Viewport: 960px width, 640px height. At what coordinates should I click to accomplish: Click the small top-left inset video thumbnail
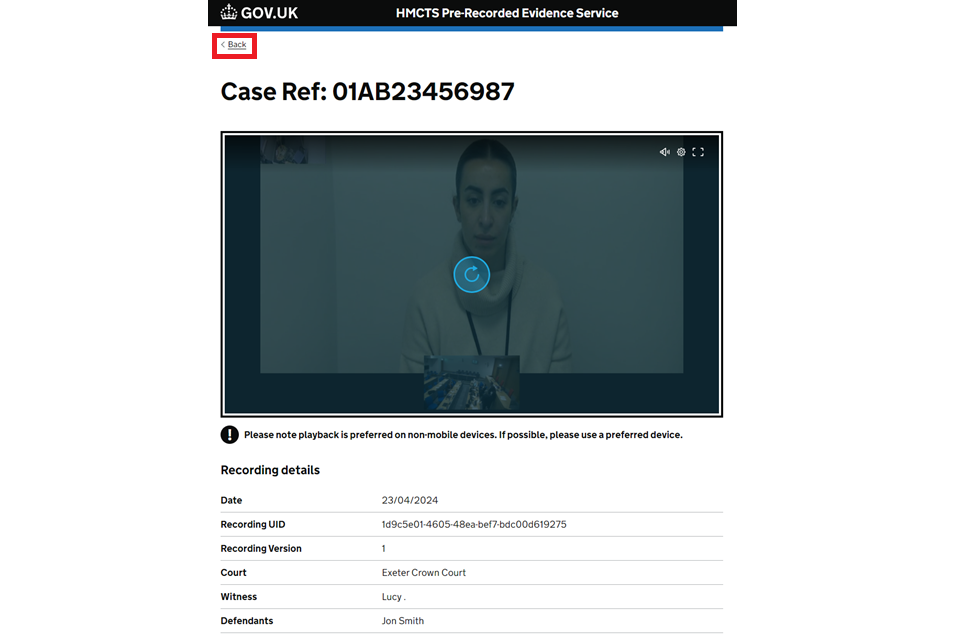coord(284,150)
